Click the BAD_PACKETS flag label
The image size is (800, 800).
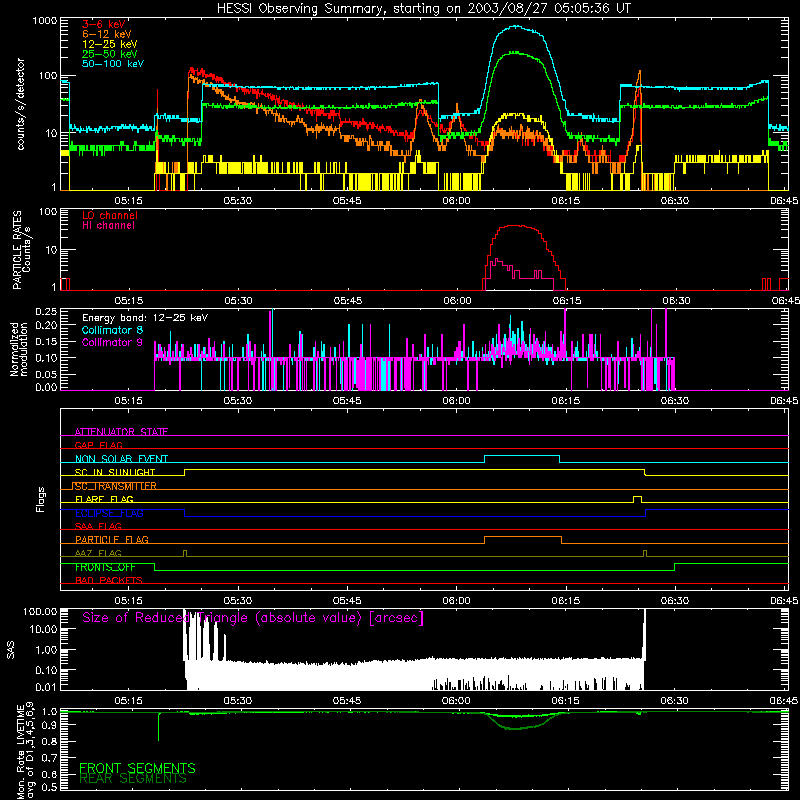click(x=109, y=580)
